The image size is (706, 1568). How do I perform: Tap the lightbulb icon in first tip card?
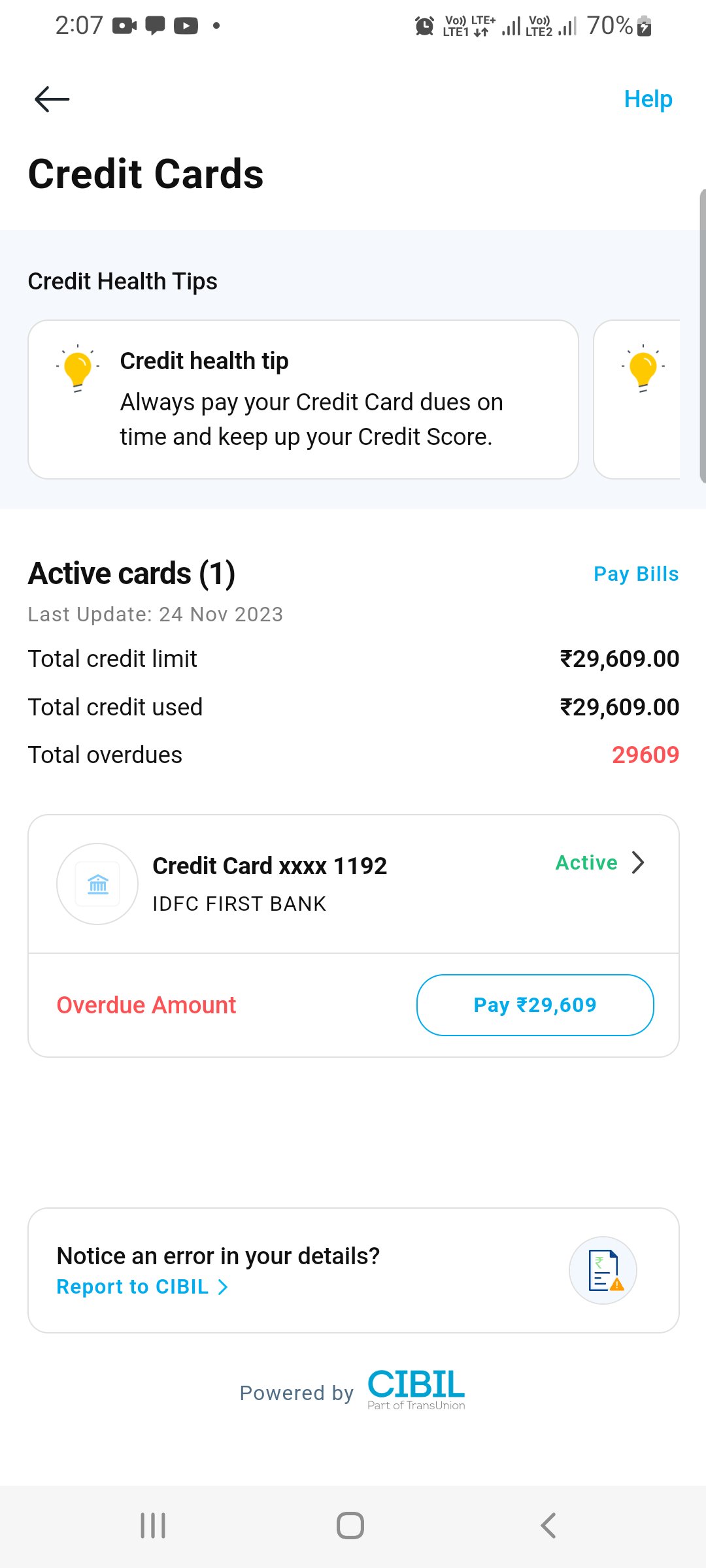[x=78, y=369]
